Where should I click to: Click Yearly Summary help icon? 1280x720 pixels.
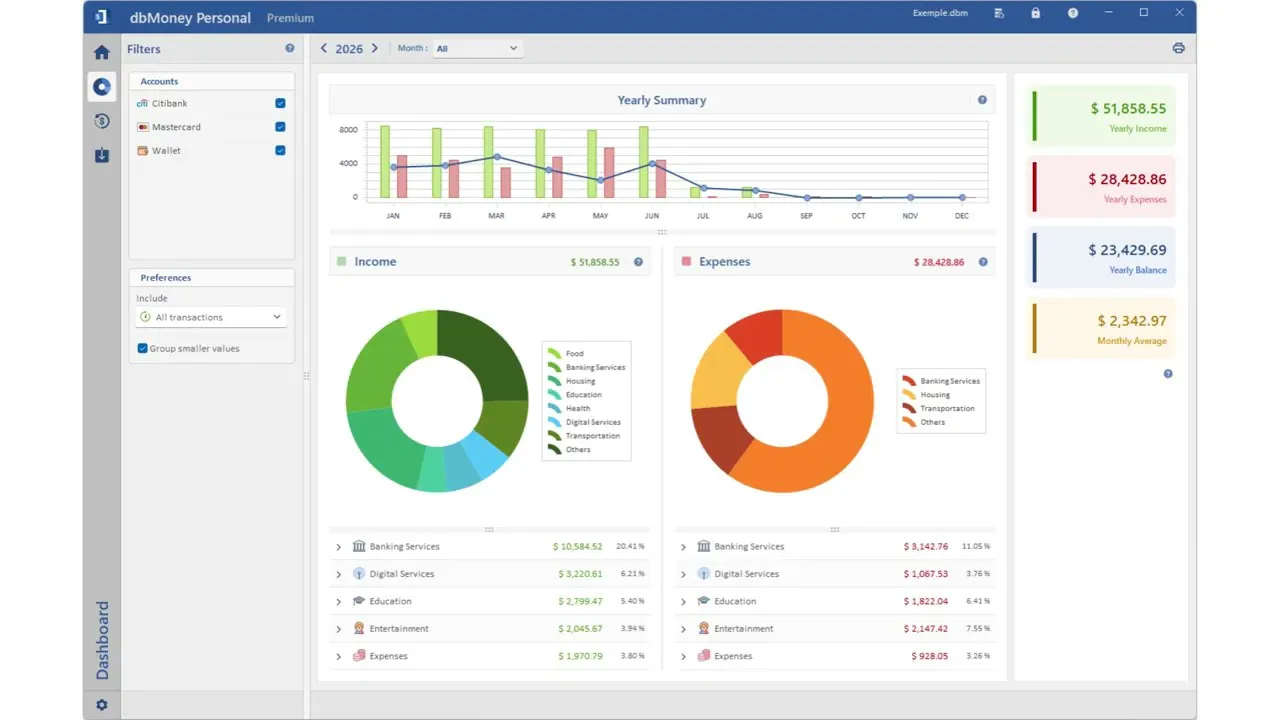coord(982,100)
